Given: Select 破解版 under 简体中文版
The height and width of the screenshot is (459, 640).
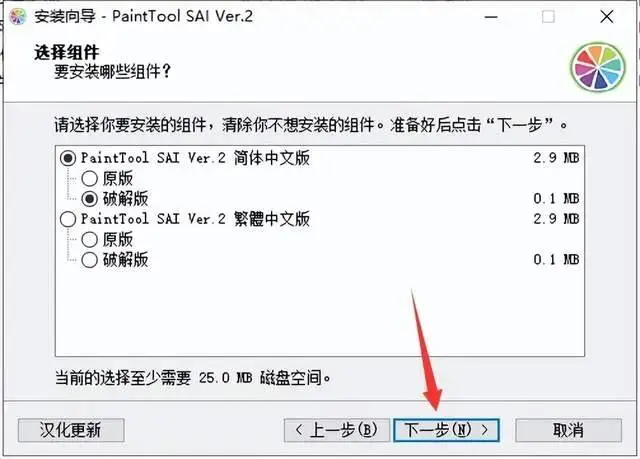Looking at the screenshot, I should coord(89,199).
